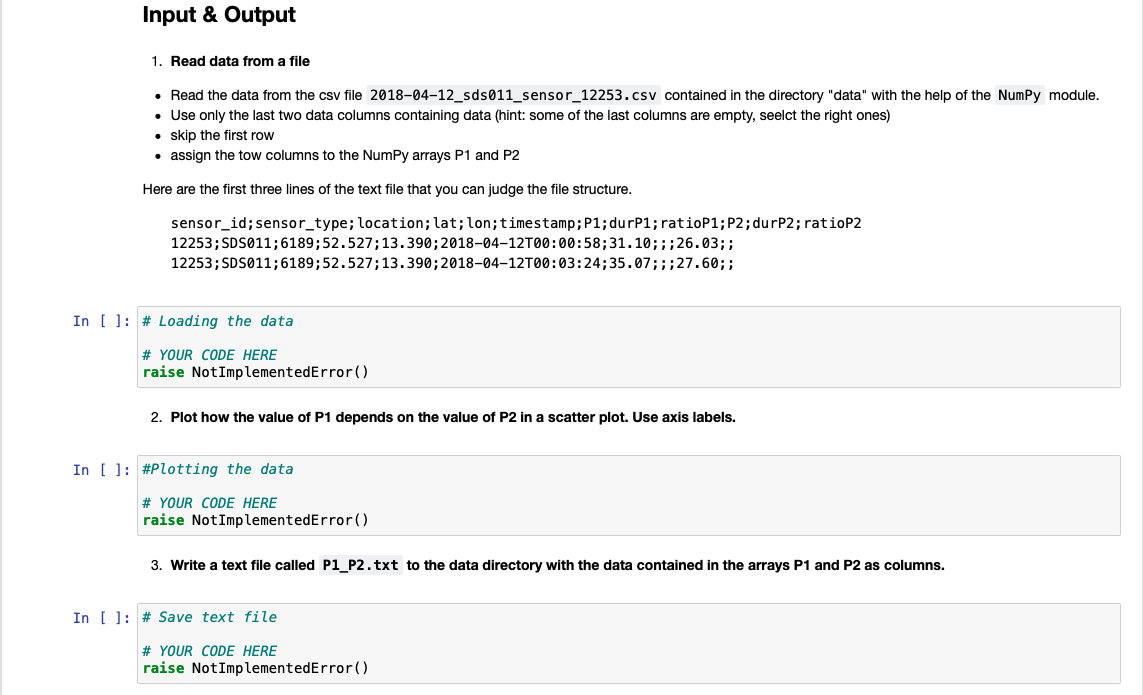Image resolution: width=1143 pixels, height=695 pixels.
Task: Select the "skip the first row" bullet
Action: pos(222,135)
